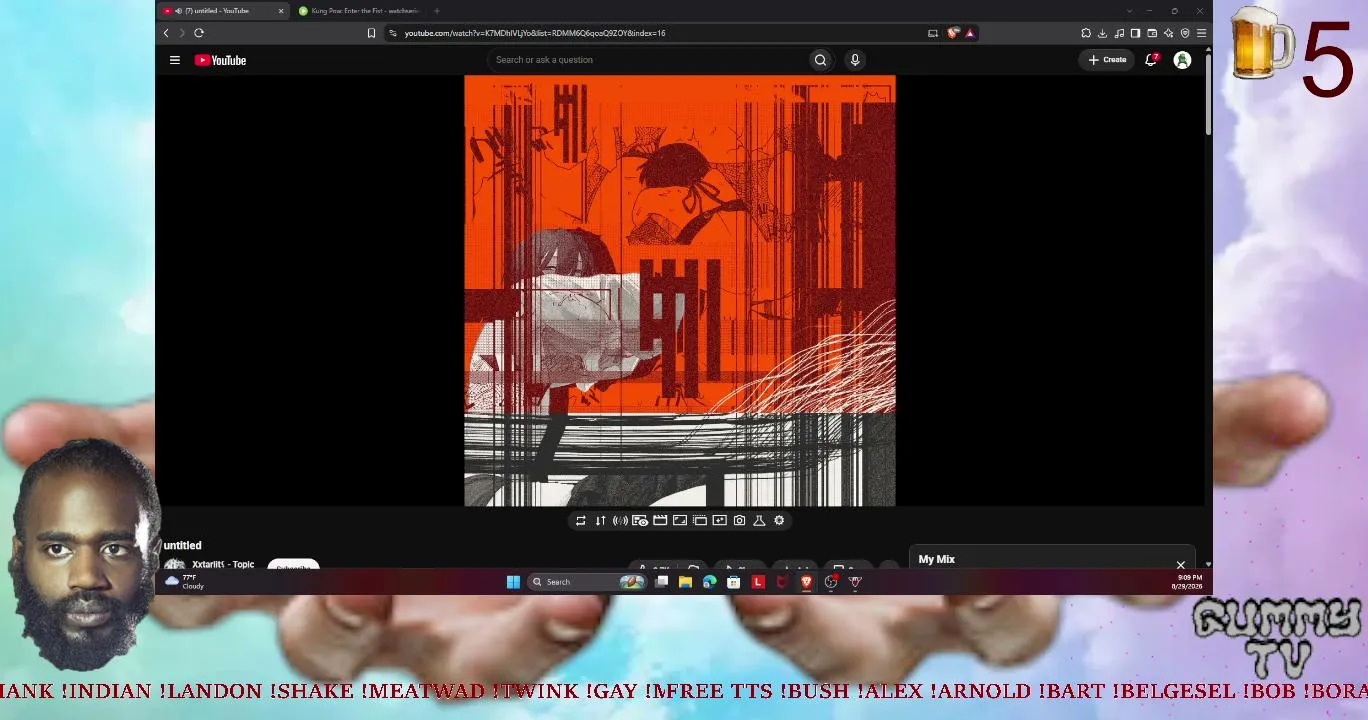Open the Brave VPN shield icon in toolbar
Screen dimensions: 1368x720
[x=1185, y=33]
